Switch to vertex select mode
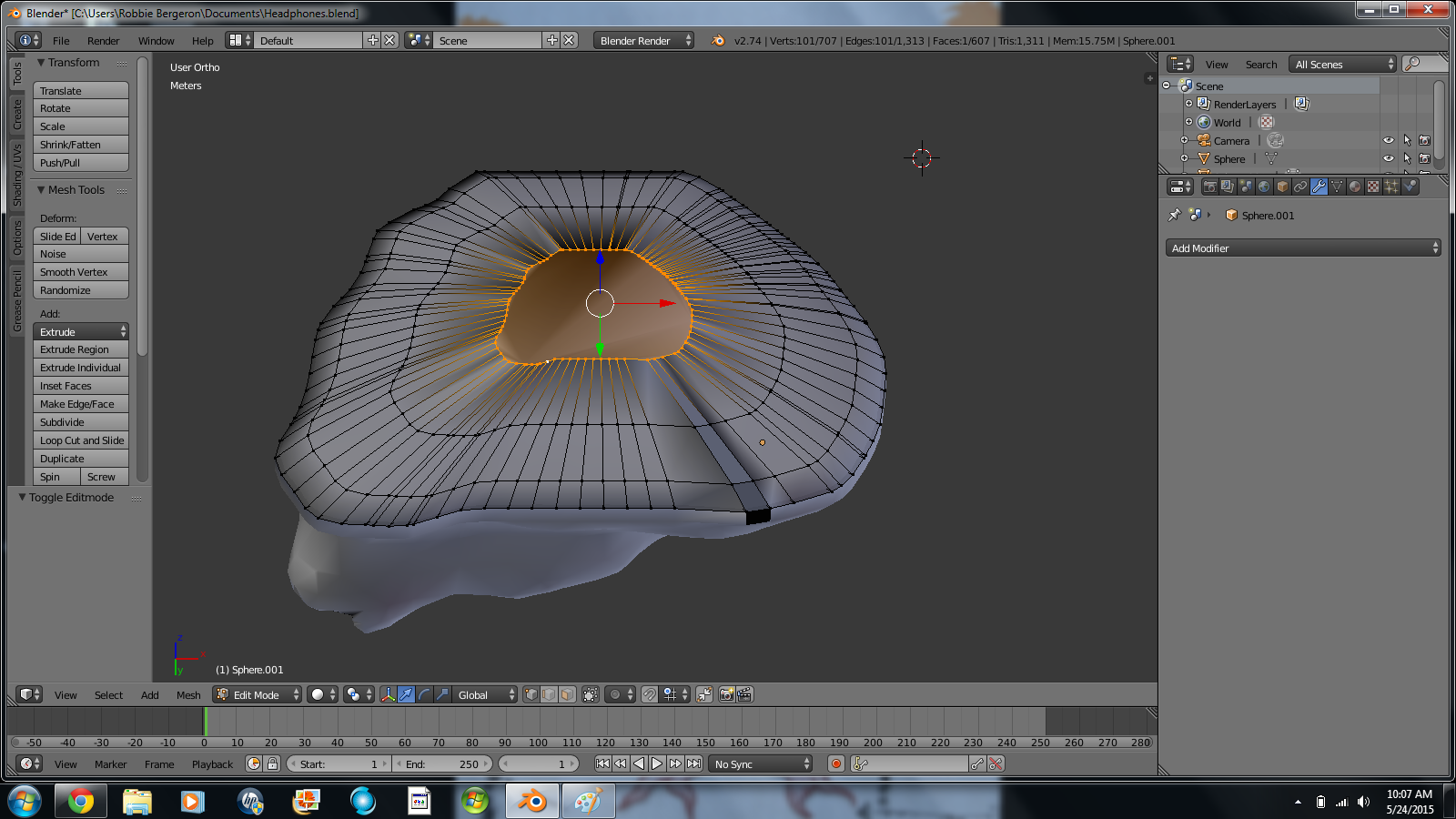Viewport: 1456px width, 819px height. [x=531, y=694]
